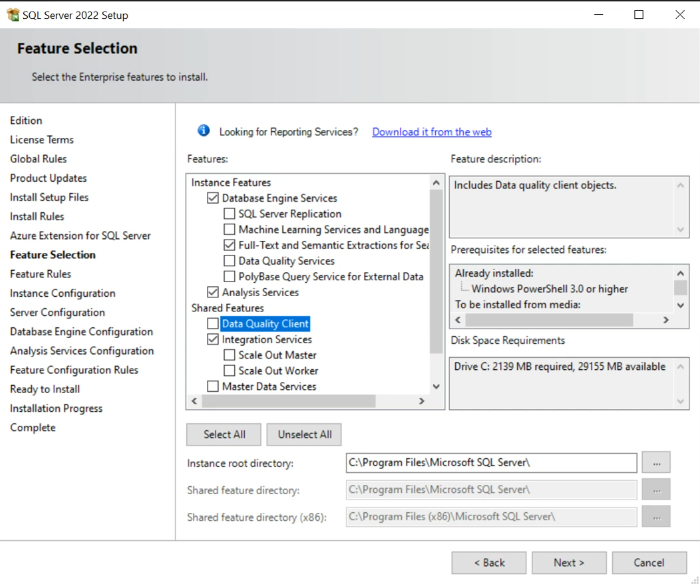700x585 pixels.
Task: Click the blue information icon near Reporting Services
Action: point(204,131)
